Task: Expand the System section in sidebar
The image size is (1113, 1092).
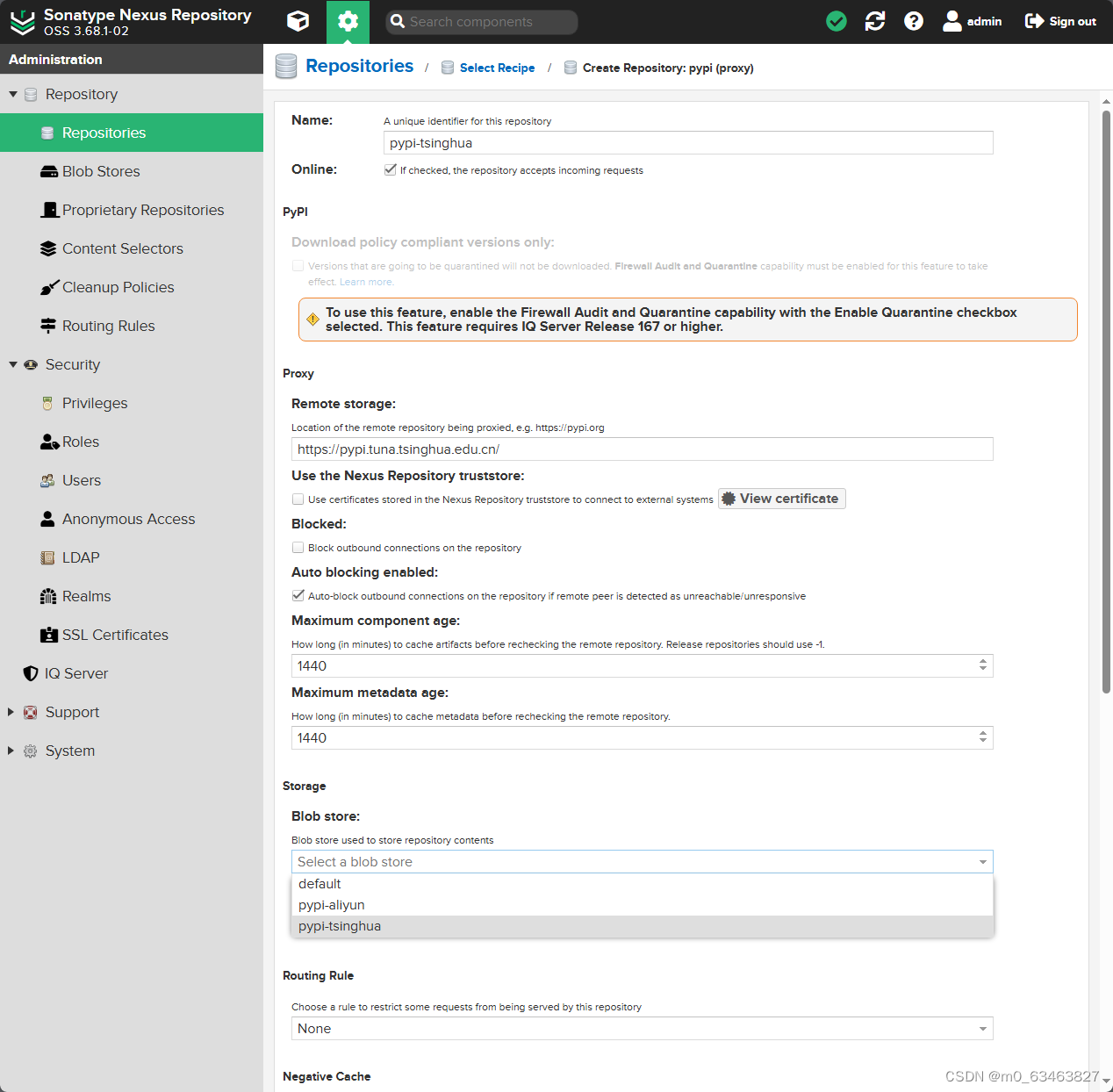Action: pyautogui.click(x=11, y=751)
